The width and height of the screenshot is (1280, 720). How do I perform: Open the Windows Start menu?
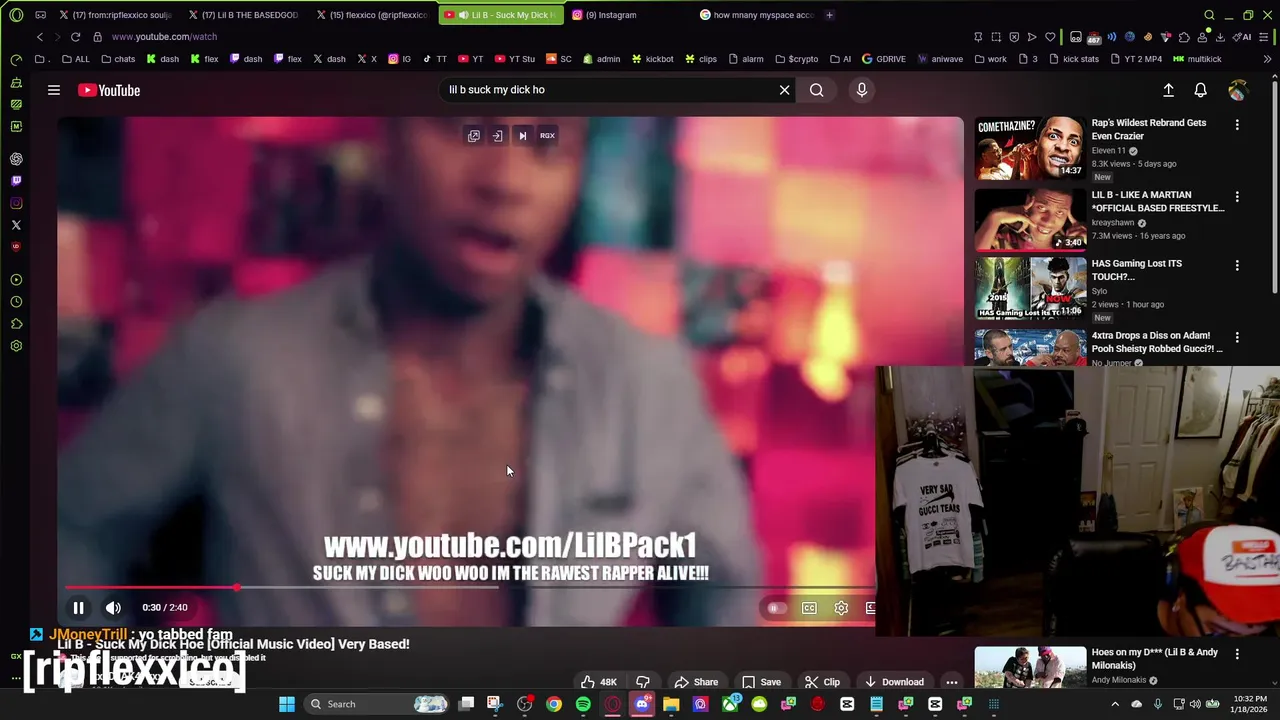tap(287, 704)
